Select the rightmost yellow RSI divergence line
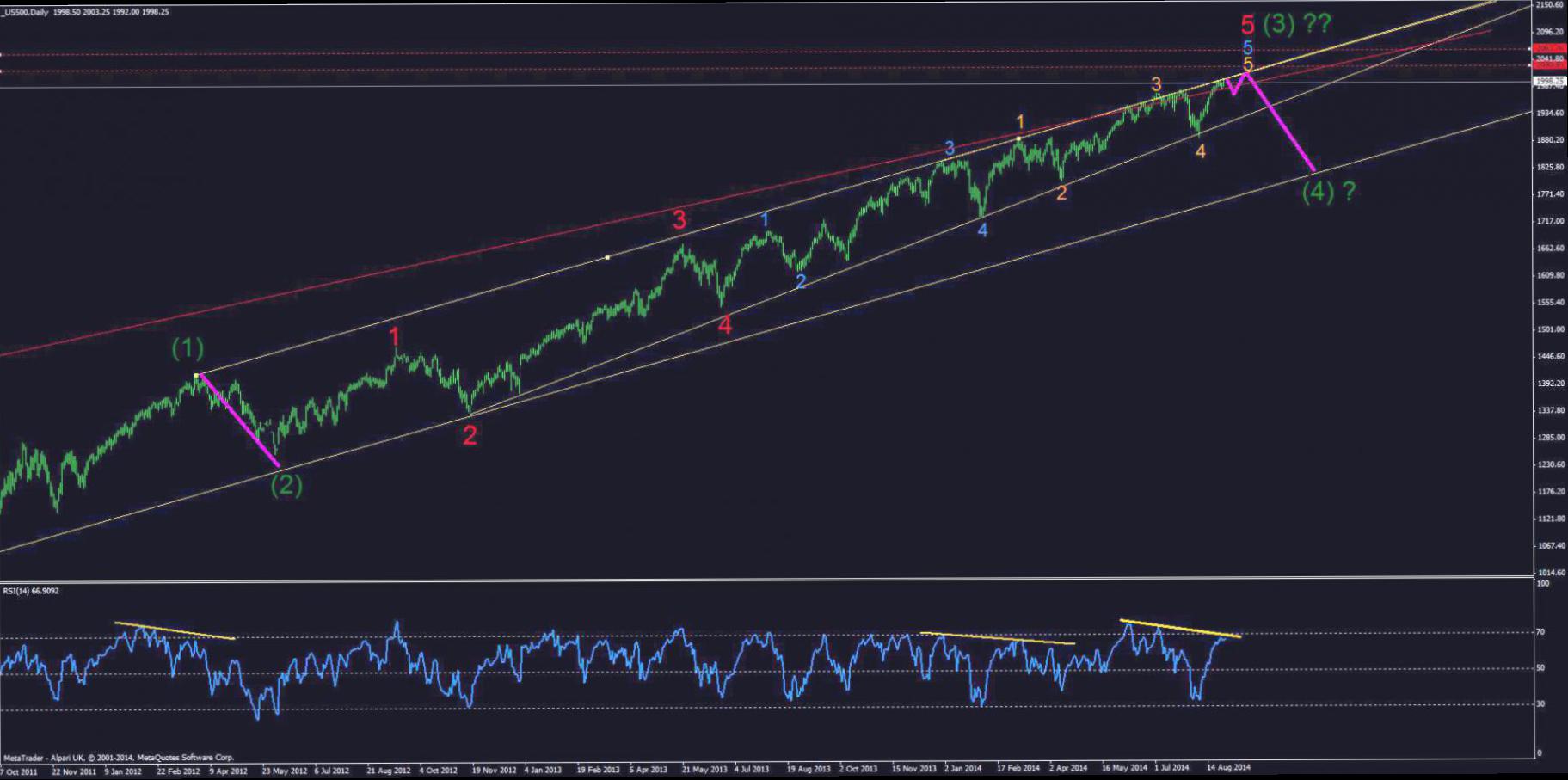Screen dimensions: 1568x780 (x=1180, y=628)
